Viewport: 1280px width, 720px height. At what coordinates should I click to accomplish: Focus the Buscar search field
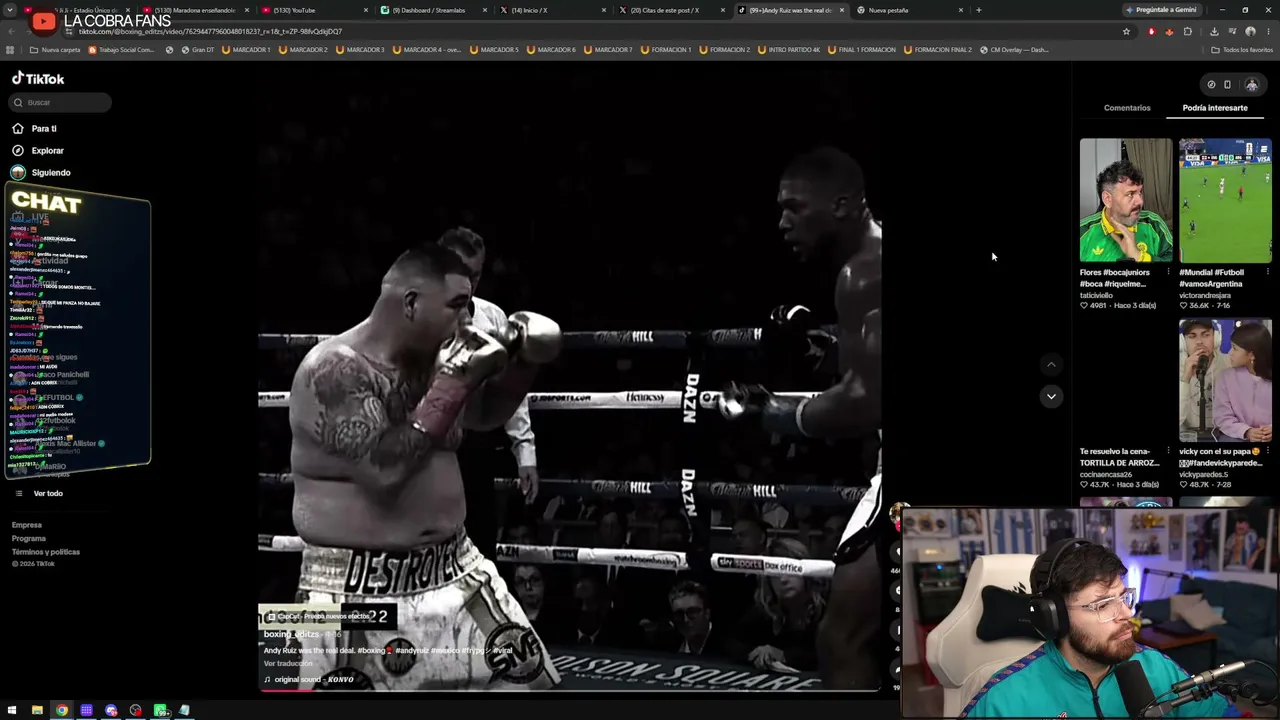[x=60, y=102]
